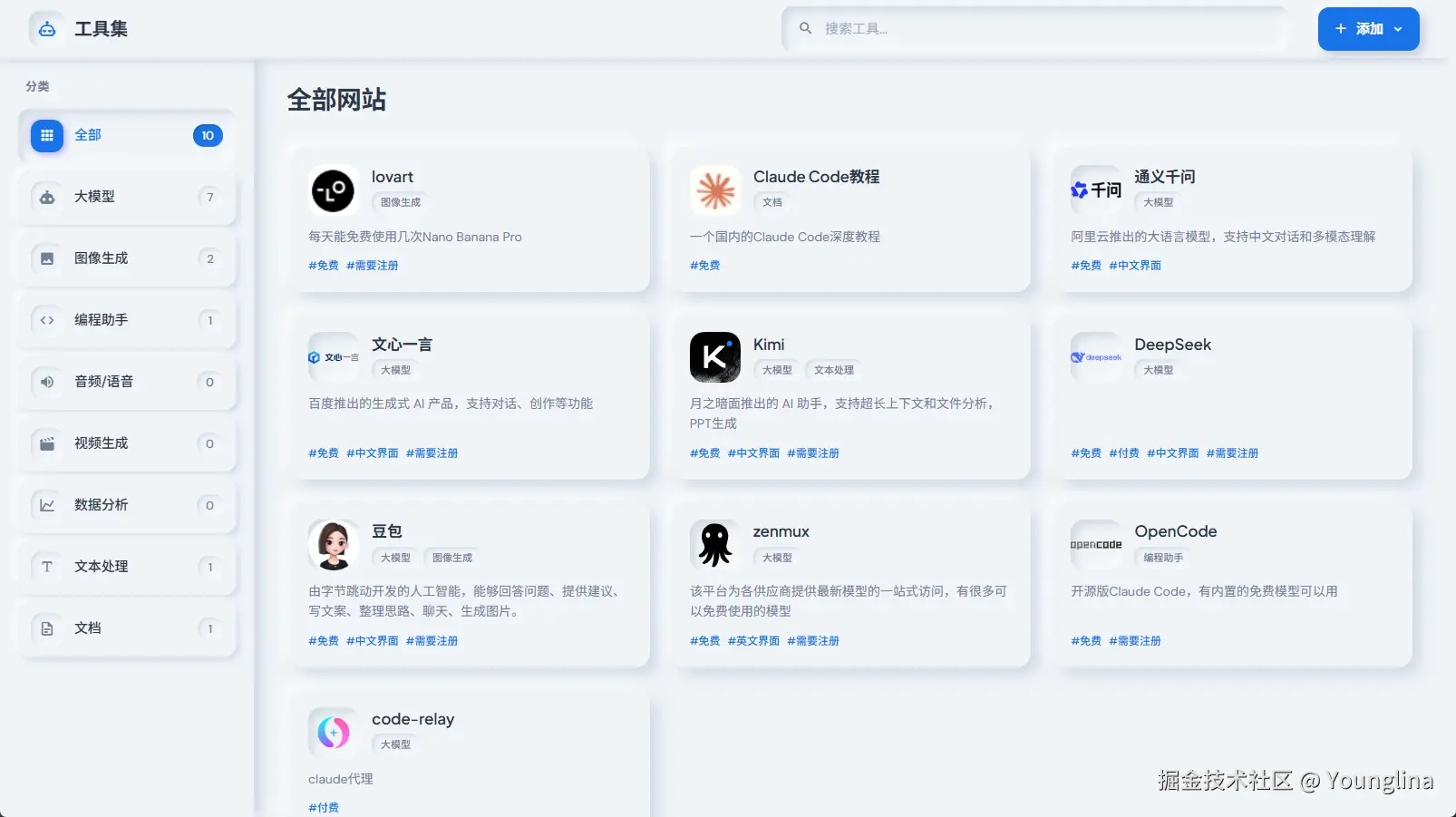Open the zenmux octopus logo
Image resolution: width=1456 pixels, height=817 pixels.
click(715, 545)
